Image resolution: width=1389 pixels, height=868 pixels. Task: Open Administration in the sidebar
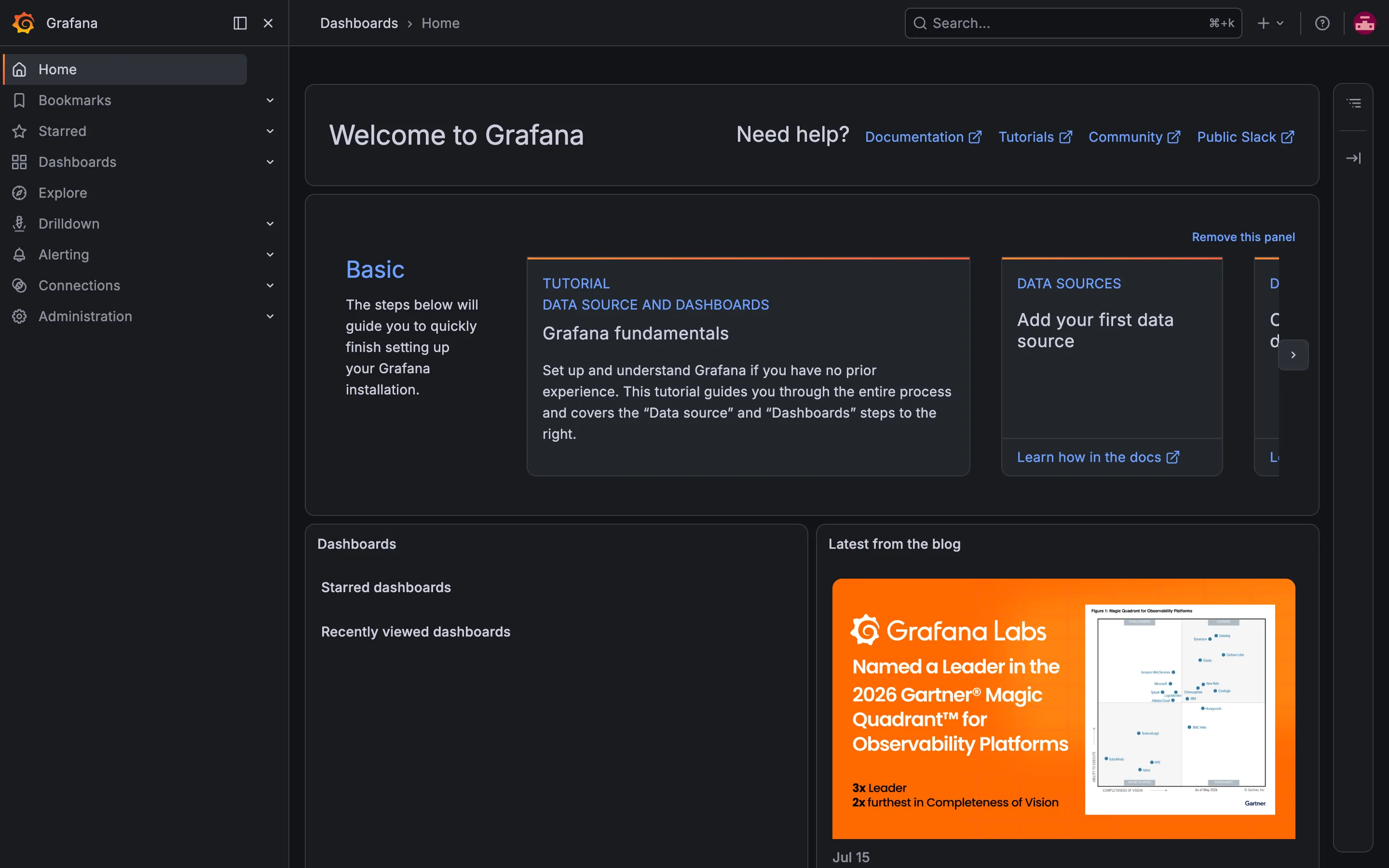85,316
